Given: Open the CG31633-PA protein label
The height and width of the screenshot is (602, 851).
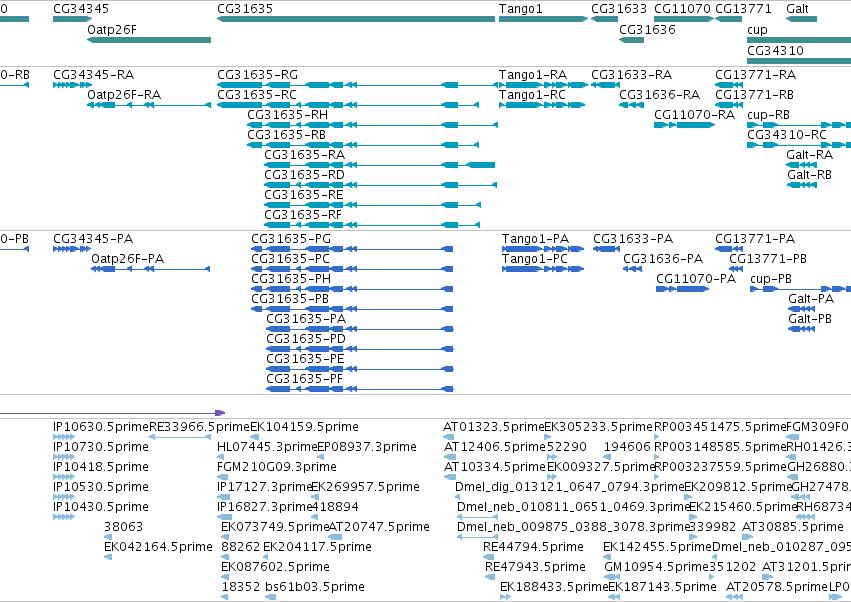Looking at the screenshot, I should point(633,239).
